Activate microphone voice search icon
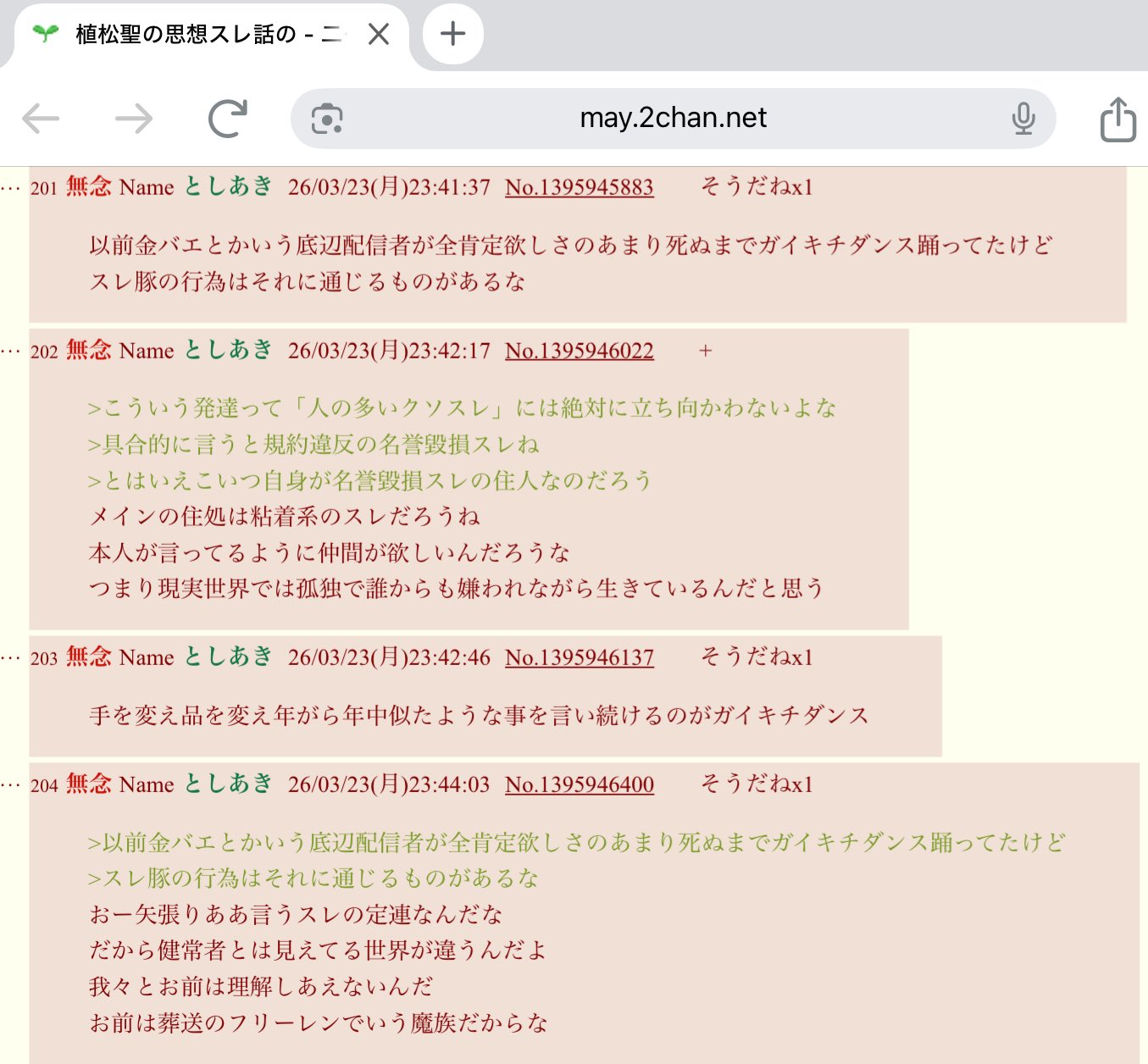This screenshot has width=1148, height=1064. (1023, 119)
